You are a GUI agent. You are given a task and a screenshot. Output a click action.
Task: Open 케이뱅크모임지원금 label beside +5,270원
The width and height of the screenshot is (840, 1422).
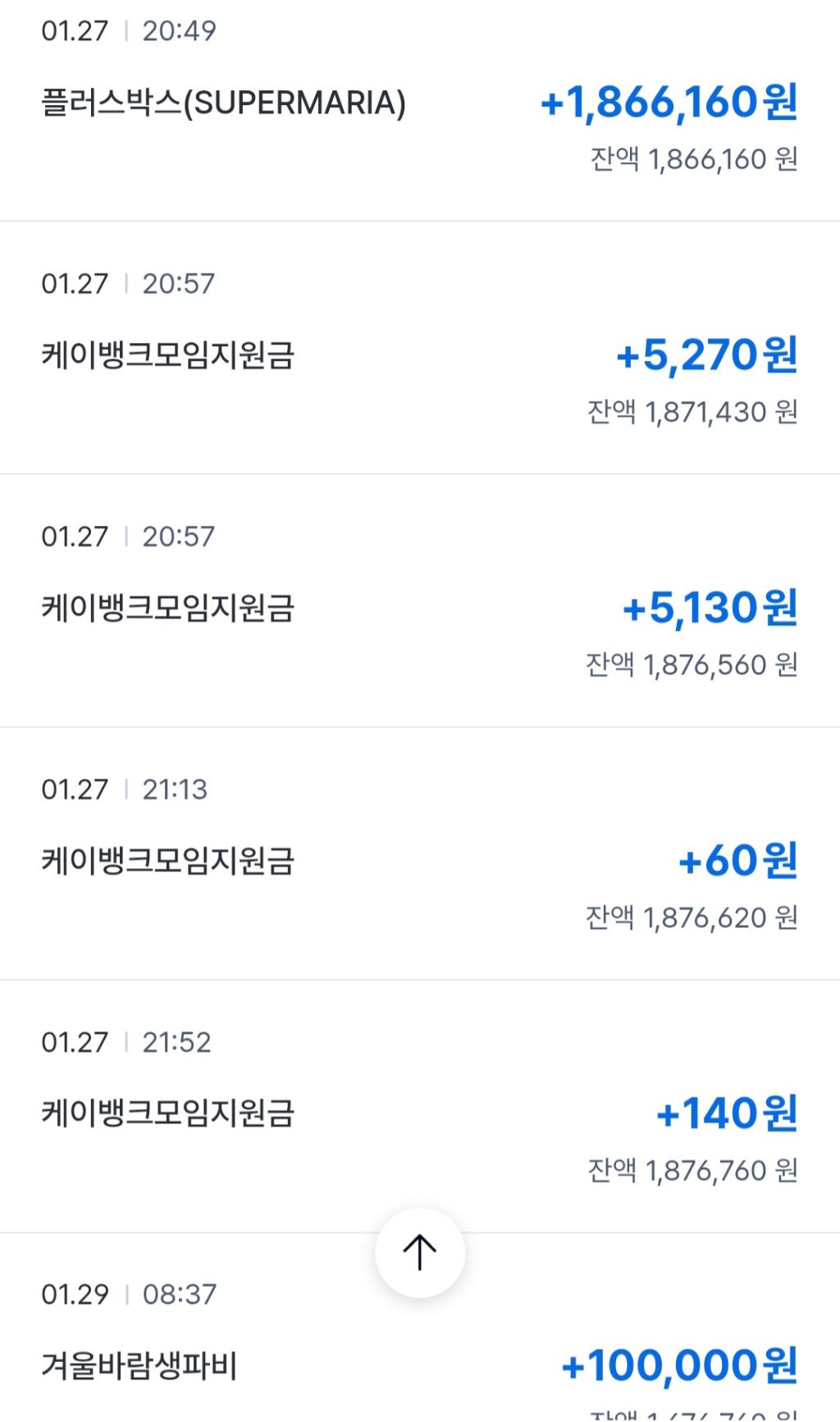tap(167, 356)
